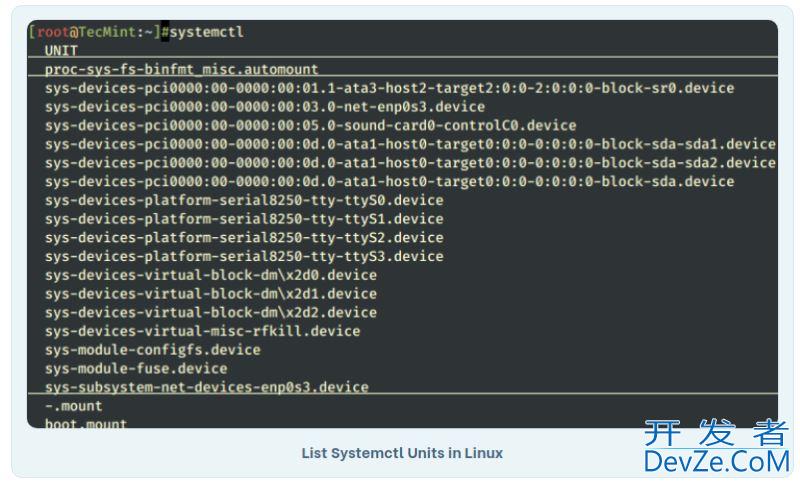The height and width of the screenshot is (483, 800).
Task: Click the sys-module-fuse.device row
Action: [136, 369]
